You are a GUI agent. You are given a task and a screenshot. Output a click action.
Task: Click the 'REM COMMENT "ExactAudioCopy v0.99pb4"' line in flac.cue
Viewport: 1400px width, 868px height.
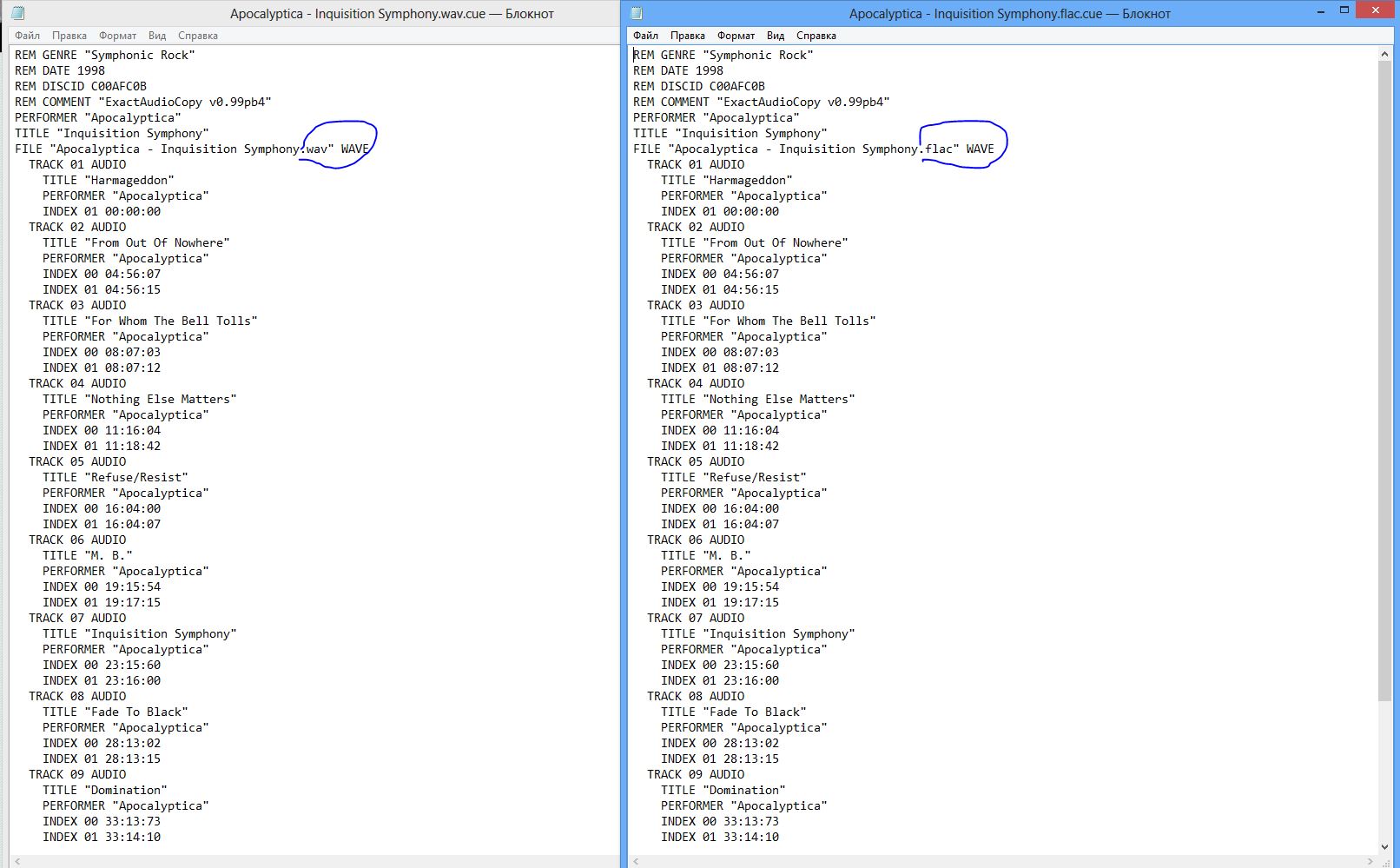[x=762, y=103]
